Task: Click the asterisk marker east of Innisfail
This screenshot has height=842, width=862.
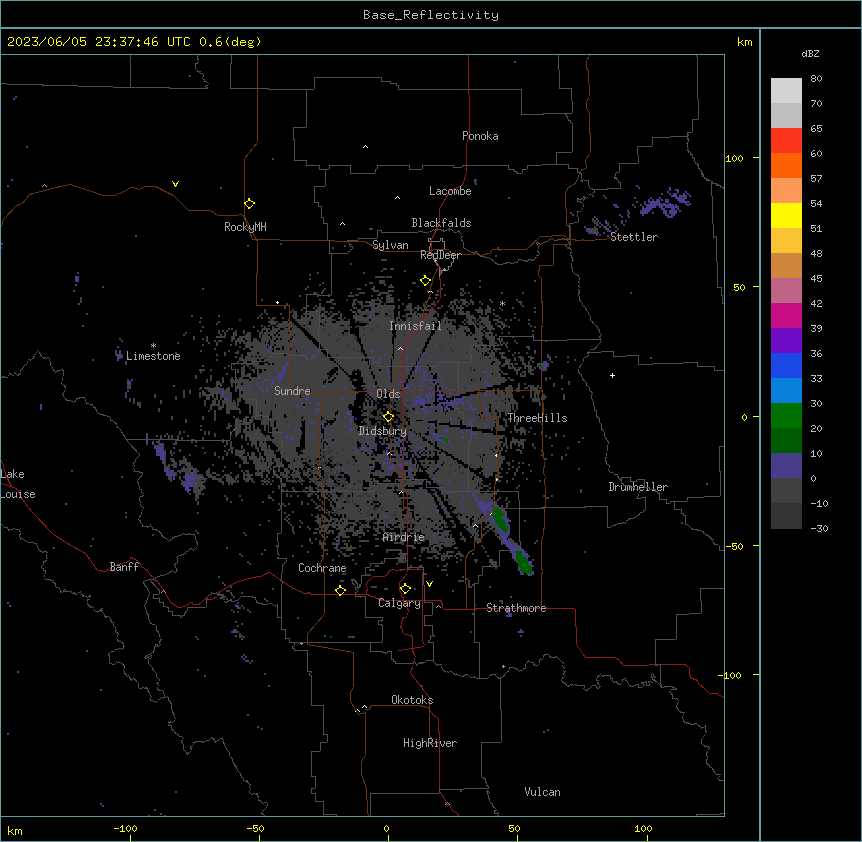Action: click(x=502, y=303)
